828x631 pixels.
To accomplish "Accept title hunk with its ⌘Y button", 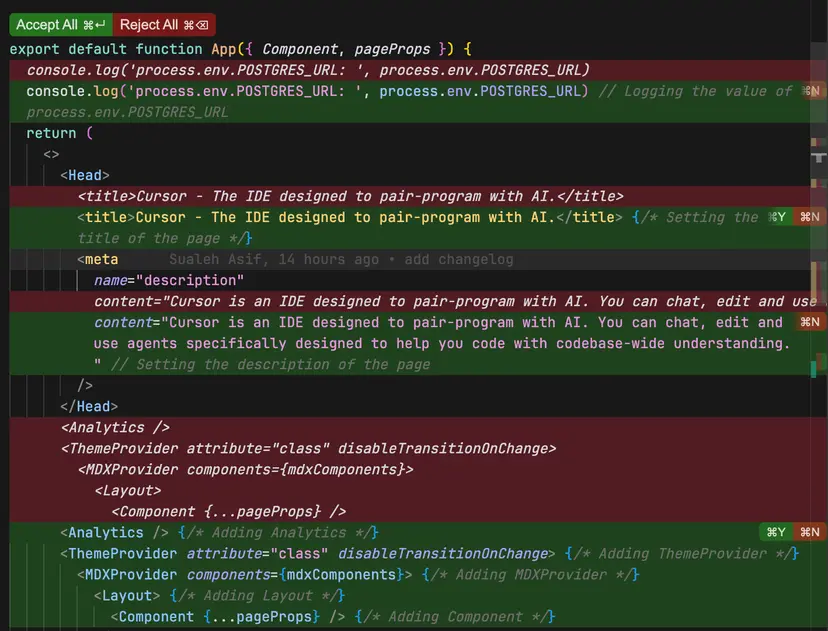I will [x=777, y=217].
